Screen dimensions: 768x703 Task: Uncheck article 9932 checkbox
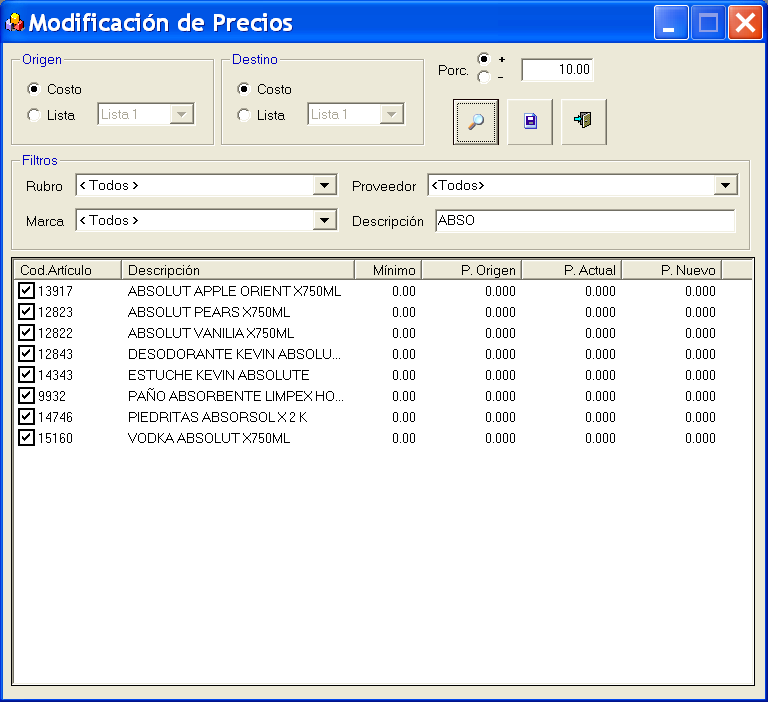pyautogui.click(x=26, y=395)
